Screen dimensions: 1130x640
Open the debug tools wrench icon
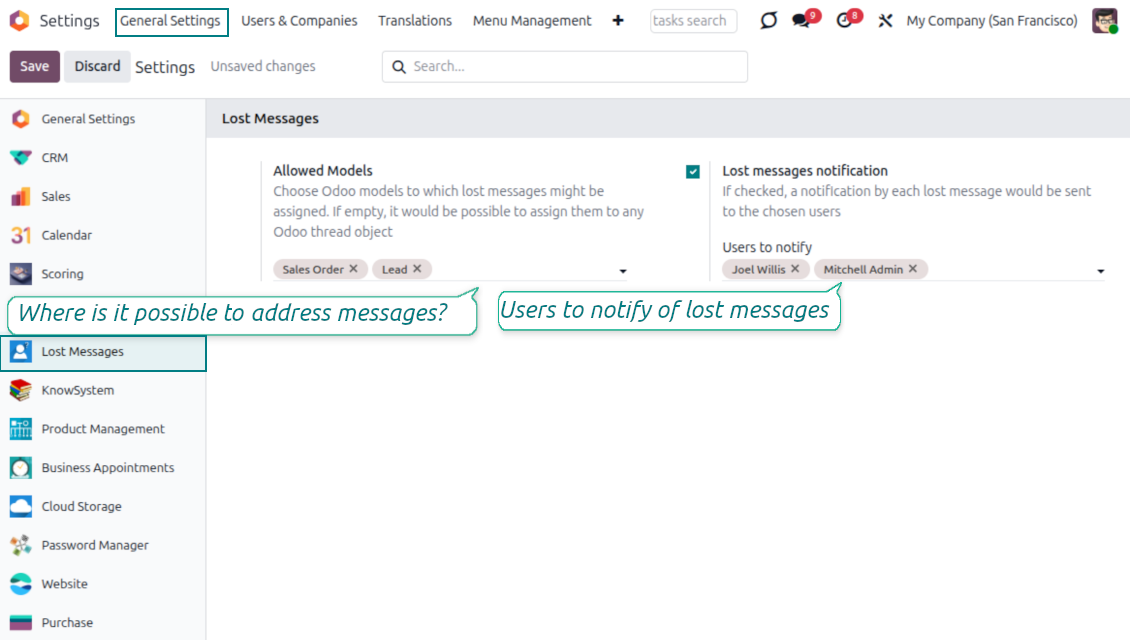(885, 21)
